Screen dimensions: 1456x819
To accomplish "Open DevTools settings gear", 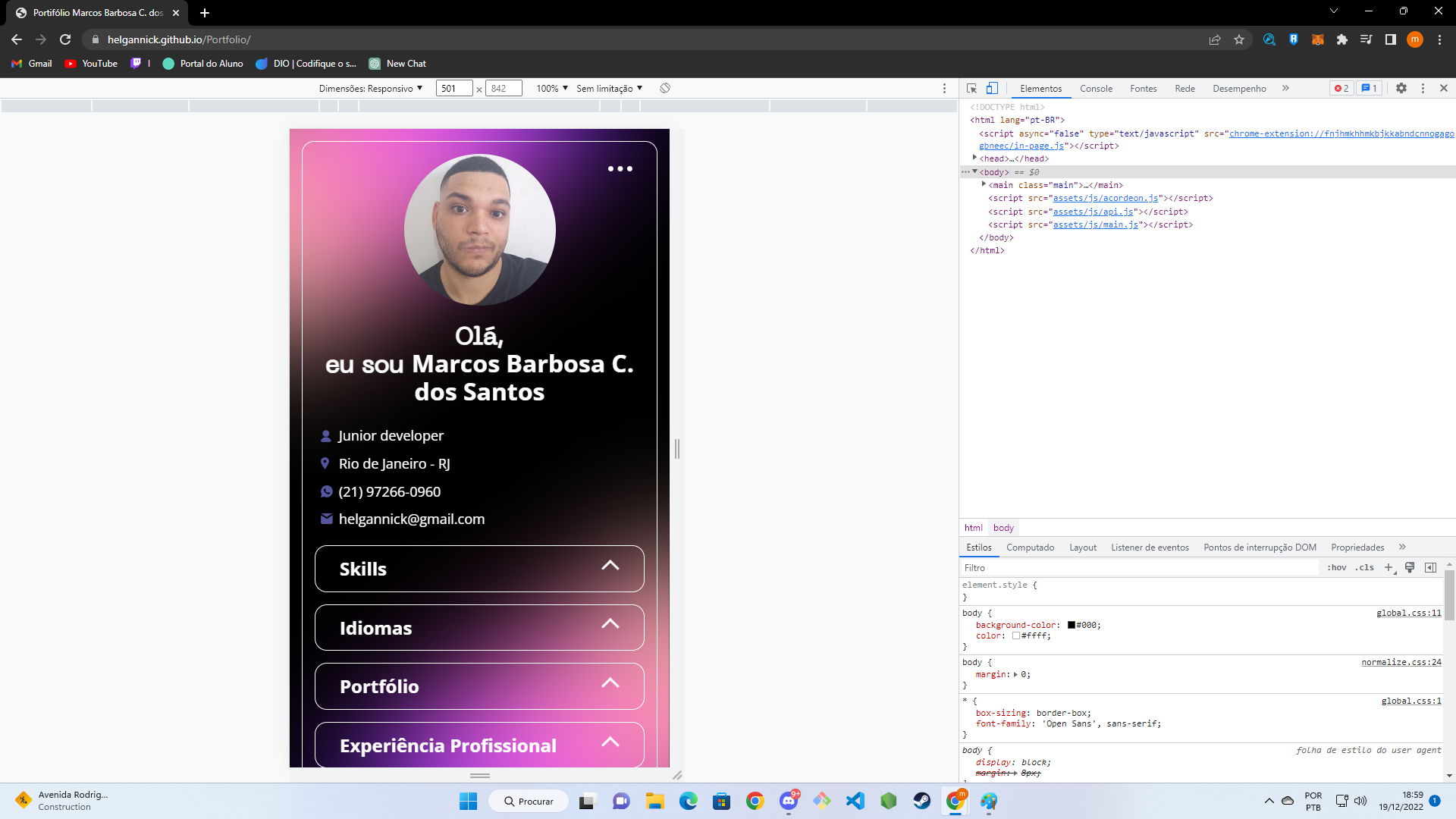I will (x=1401, y=89).
